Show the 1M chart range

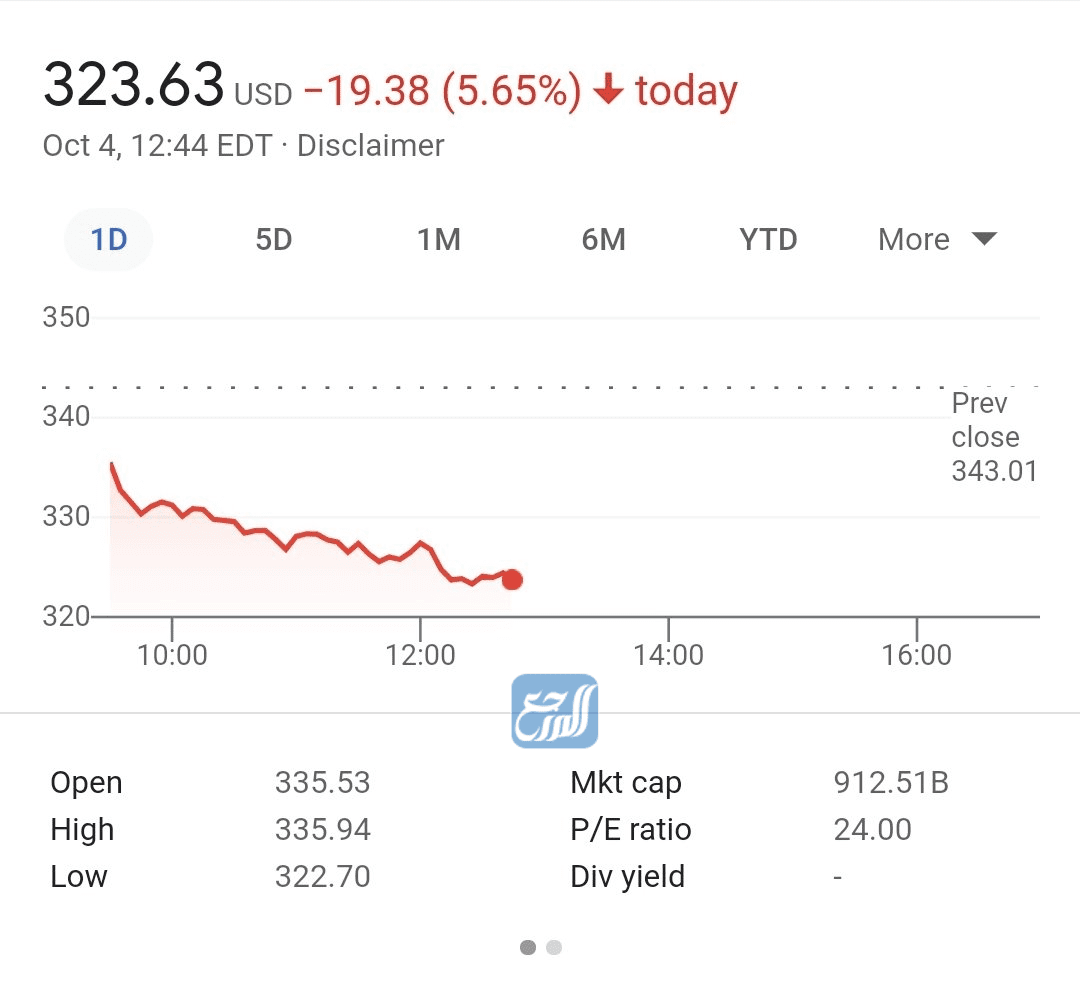click(x=438, y=240)
